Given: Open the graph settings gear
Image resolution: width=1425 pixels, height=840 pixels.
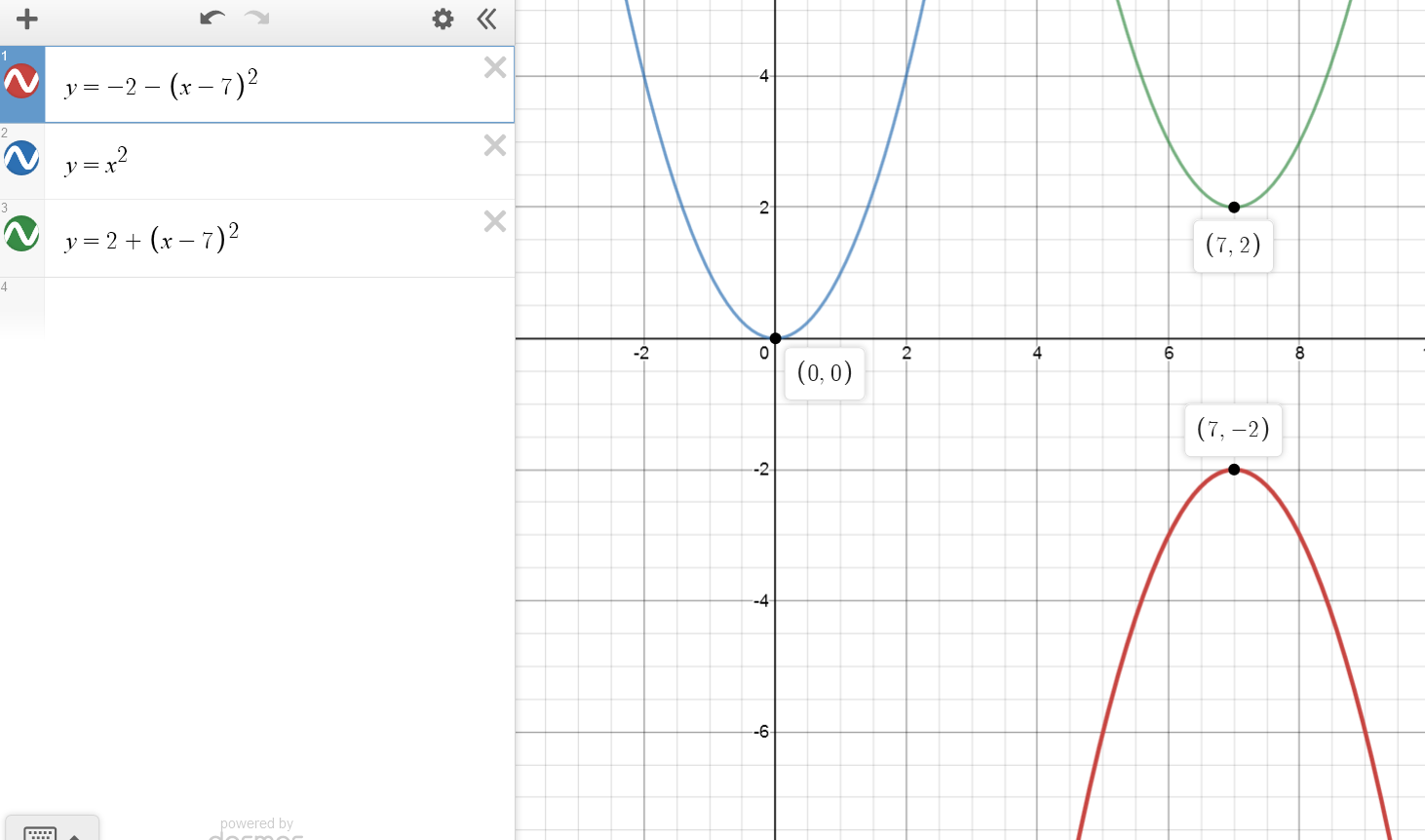Looking at the screenshot, I should [x=443, y=19].
